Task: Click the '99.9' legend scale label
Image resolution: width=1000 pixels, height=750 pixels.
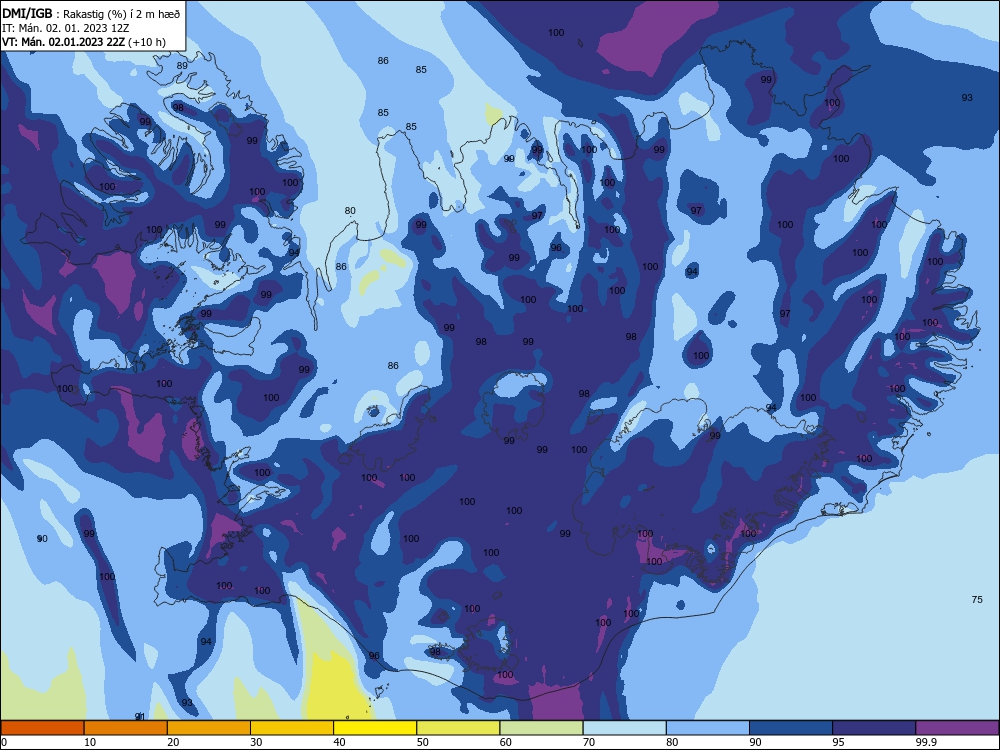Action: (x=925, y=742)
